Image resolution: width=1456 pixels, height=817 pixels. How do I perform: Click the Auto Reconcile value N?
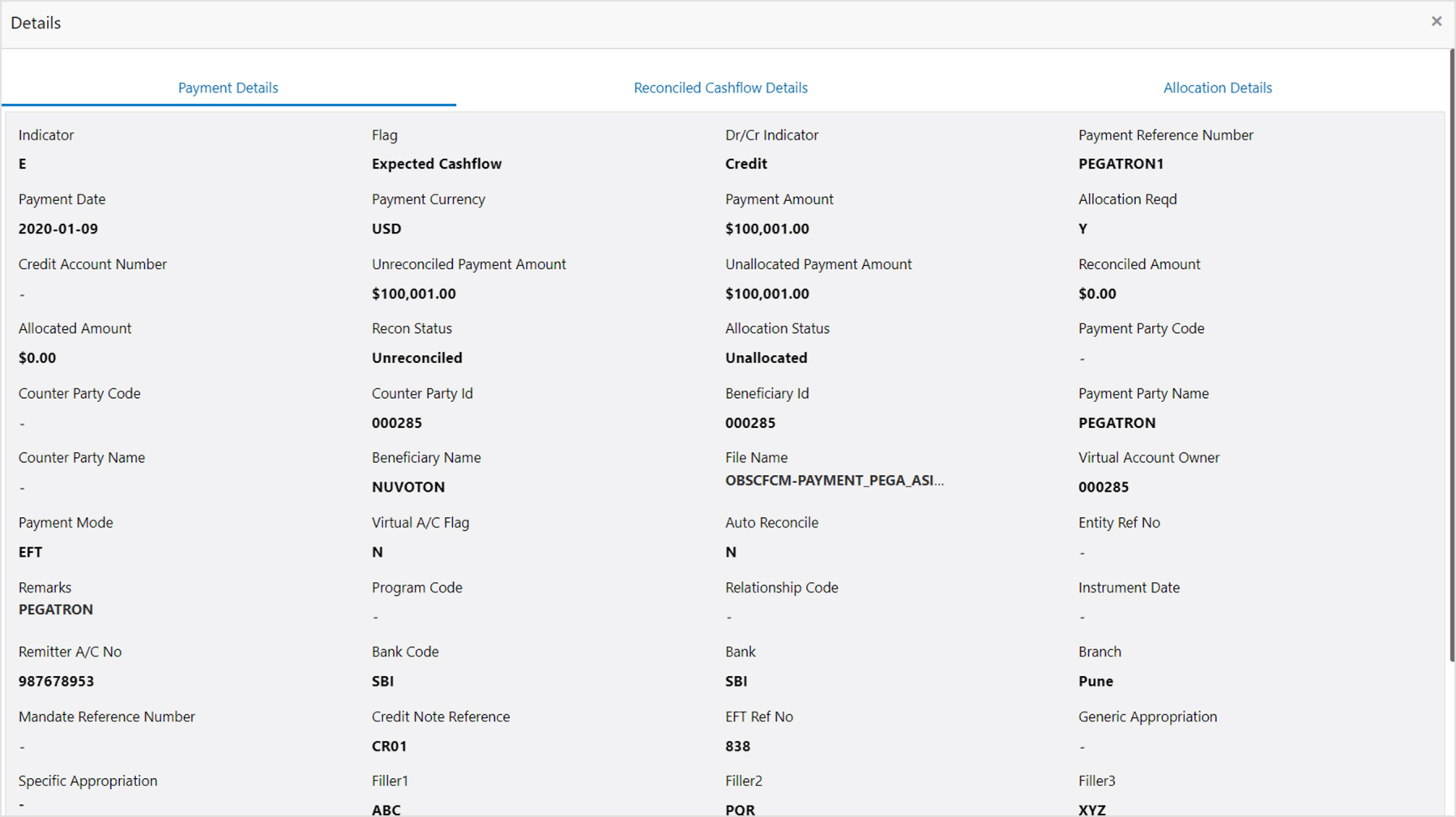(x=730, y=552)
